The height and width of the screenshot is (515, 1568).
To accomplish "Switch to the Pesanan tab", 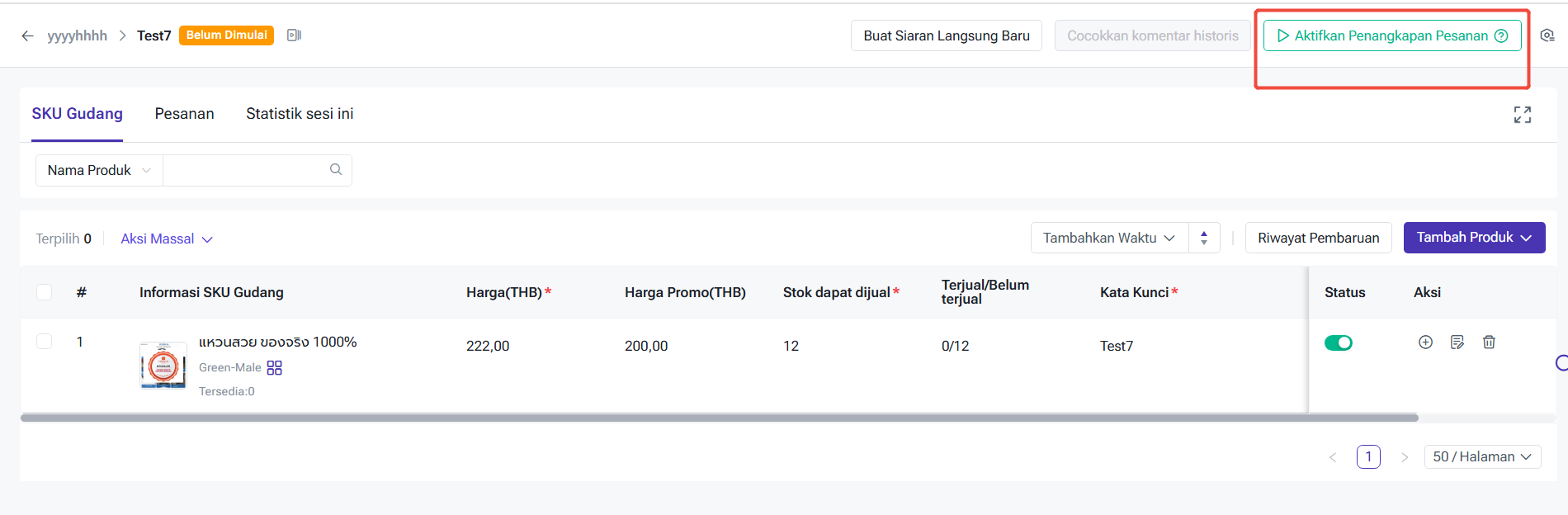I will 184,114.
